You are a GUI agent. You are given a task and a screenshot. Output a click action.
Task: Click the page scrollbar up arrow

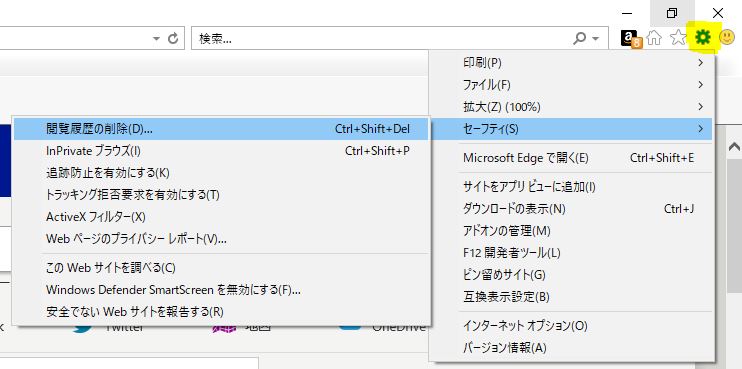734,147
